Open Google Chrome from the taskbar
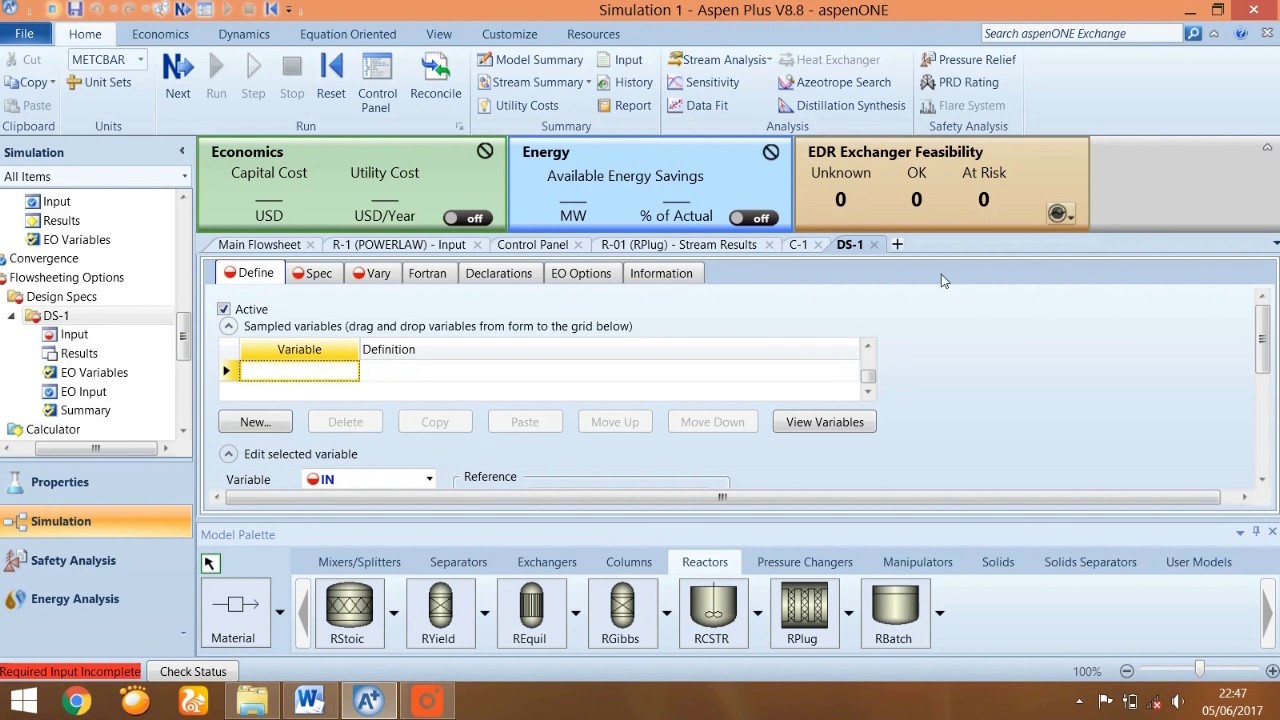The width and height of the screenshot is (1280, 720). (x=76, y=701)
